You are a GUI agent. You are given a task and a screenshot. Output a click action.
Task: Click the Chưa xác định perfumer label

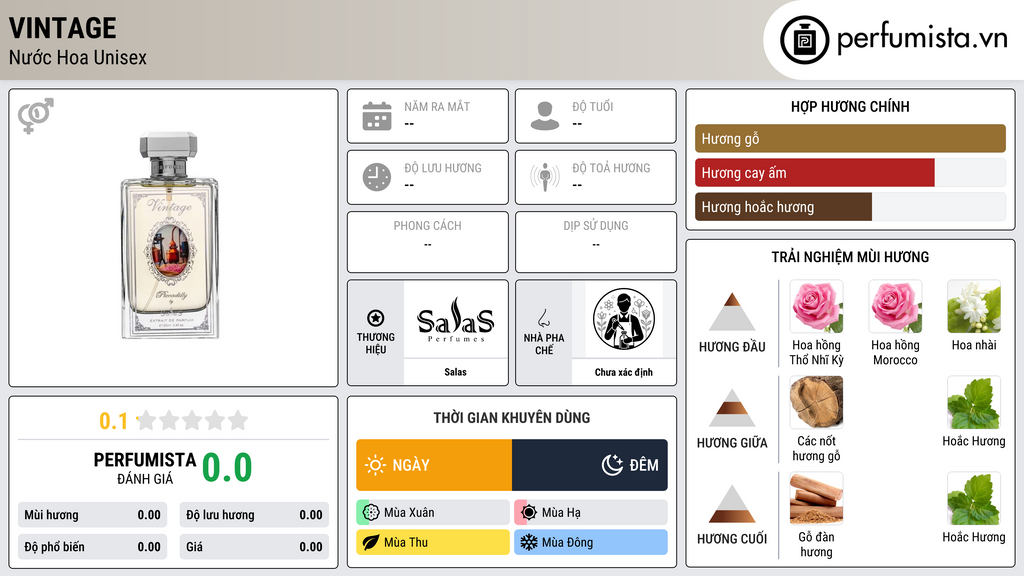[x=624, y=372]
